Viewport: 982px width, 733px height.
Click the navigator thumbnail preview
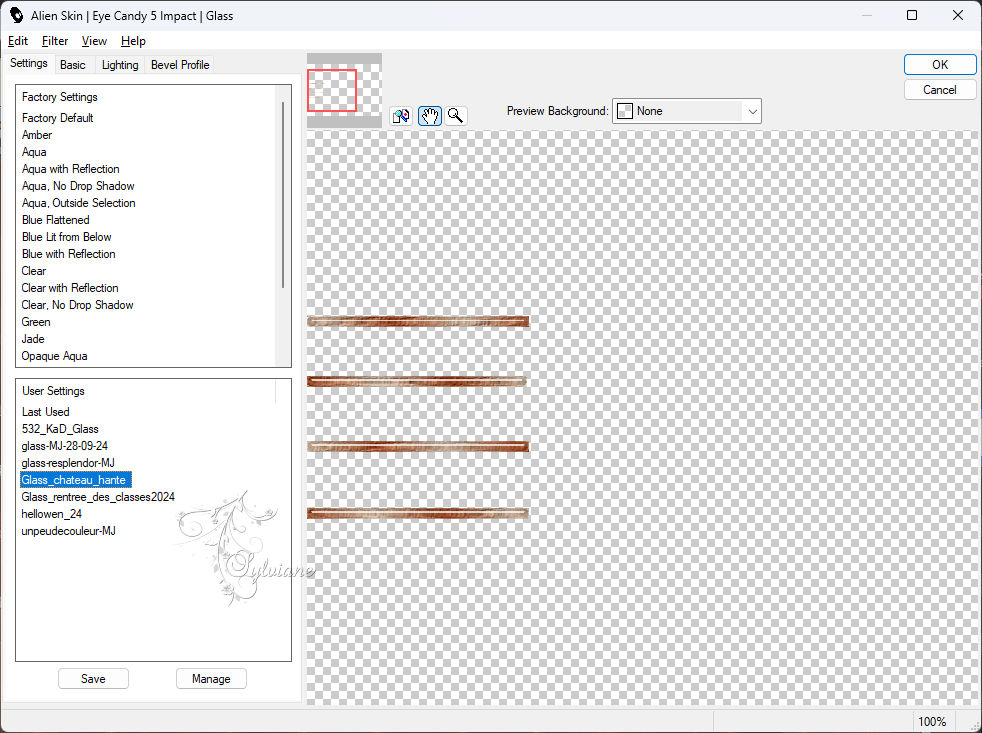pyautogui.click(x=344, y=90)
